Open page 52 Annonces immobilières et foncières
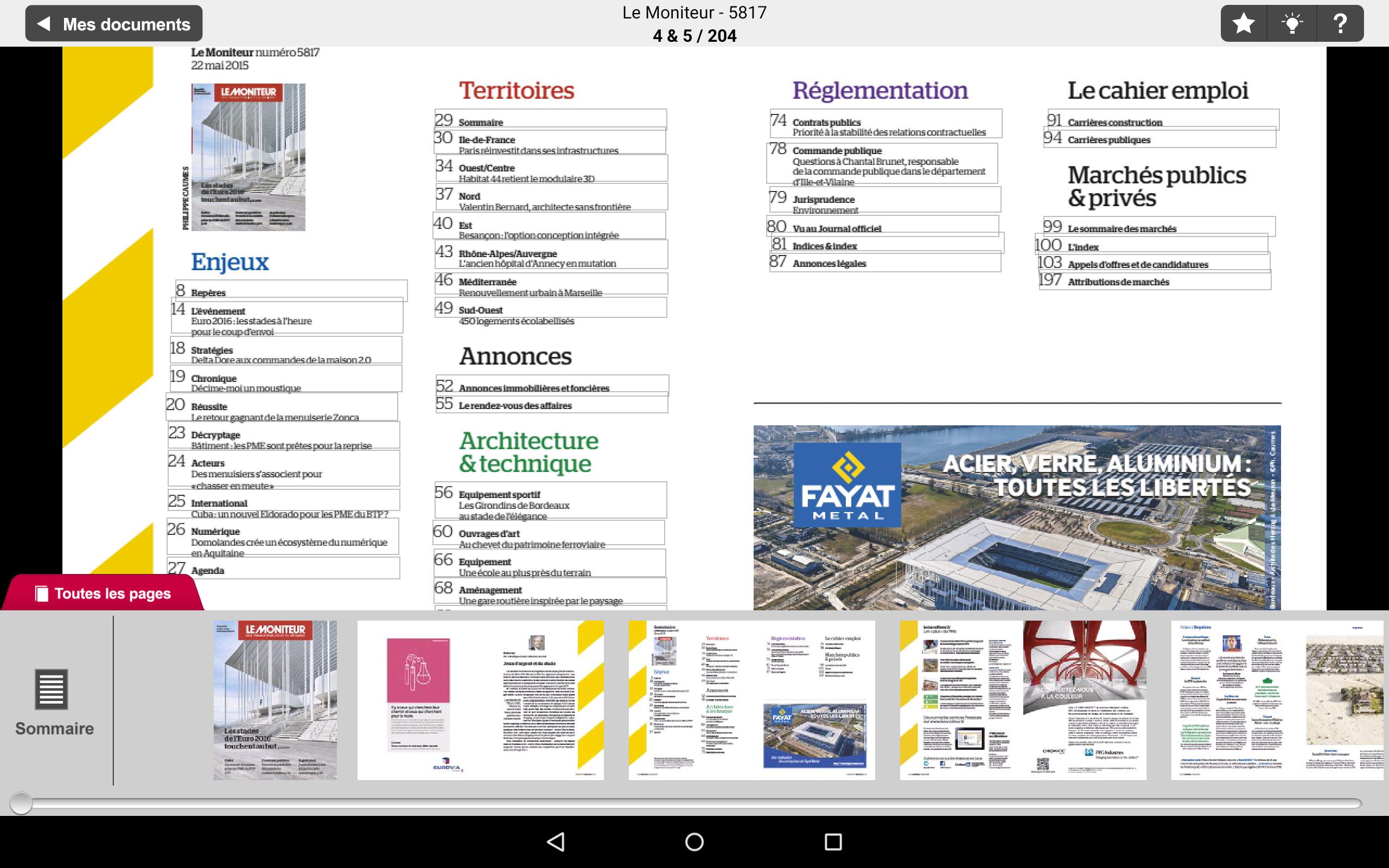This screenshot has width=1389, height=868. click(553, 385)
